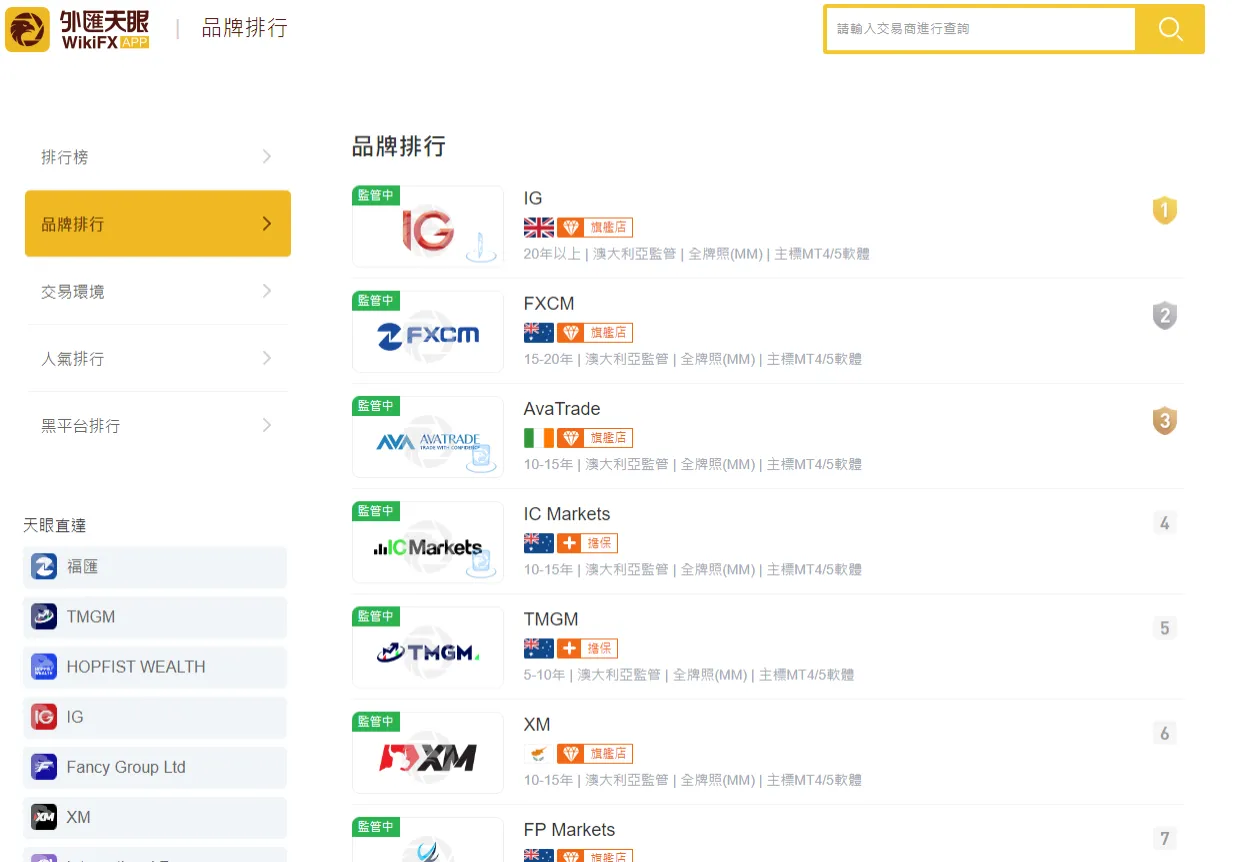Image resolution: width=1252 pixels, height=862 pixels.
Task: Click IG's 旗艦店 diamond badge
Action: [595, 227]
